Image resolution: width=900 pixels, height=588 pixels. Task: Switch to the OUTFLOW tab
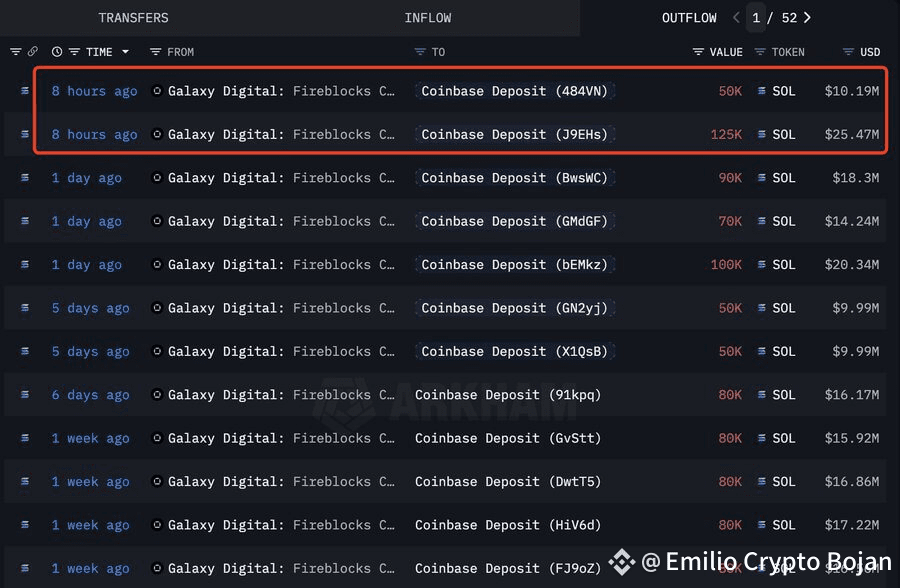689,18
